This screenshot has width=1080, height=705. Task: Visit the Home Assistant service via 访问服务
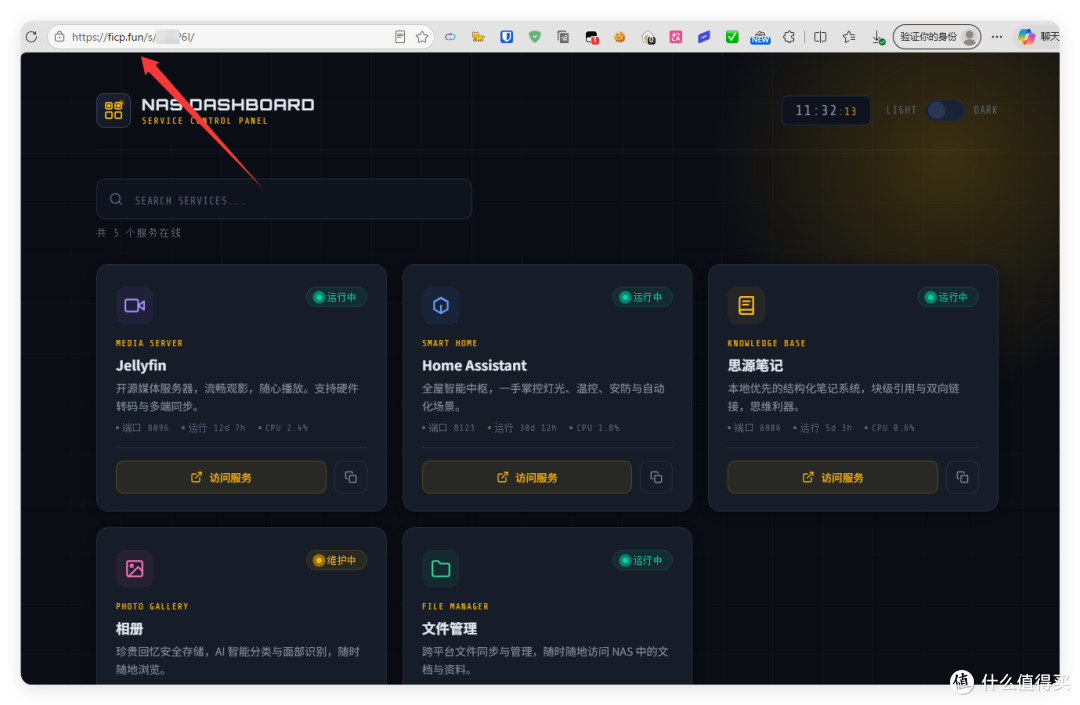pyautogui.click(x=527, y=477)
